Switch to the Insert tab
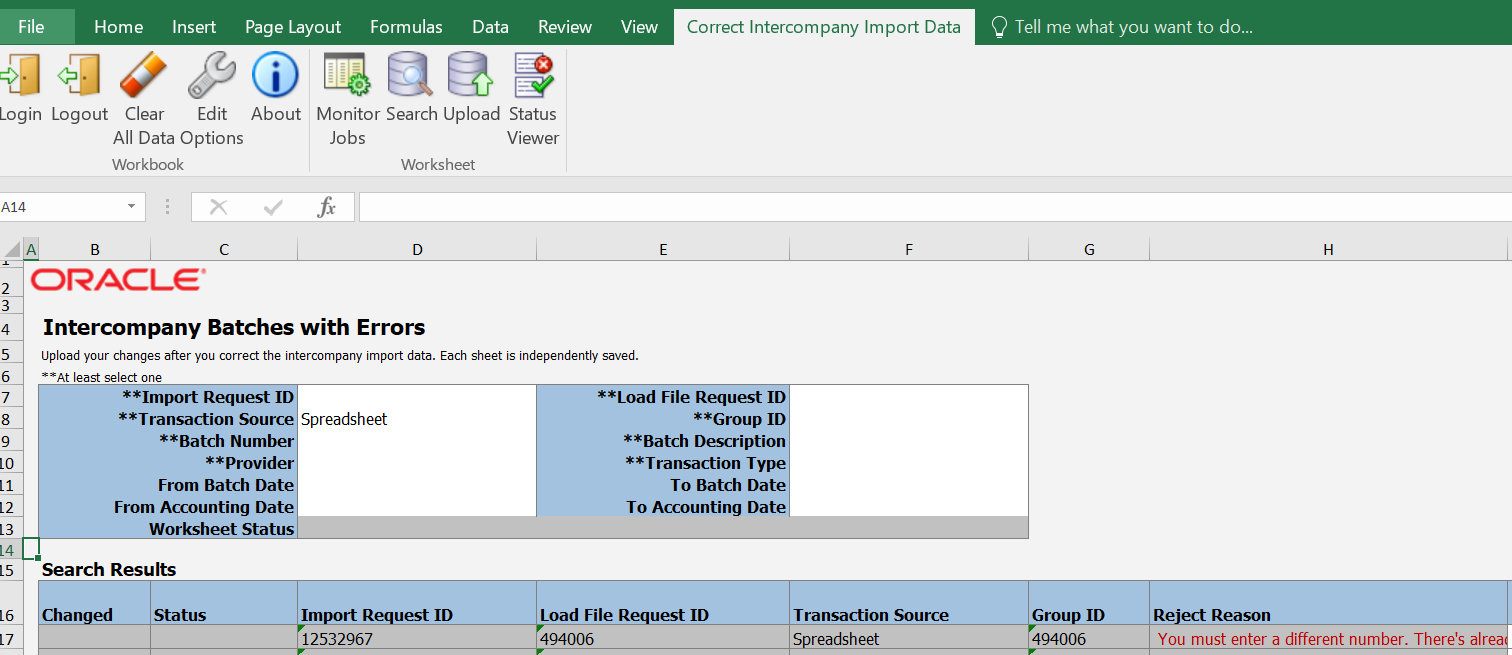This screenshot has height=655, width=1512. (194, 27)
